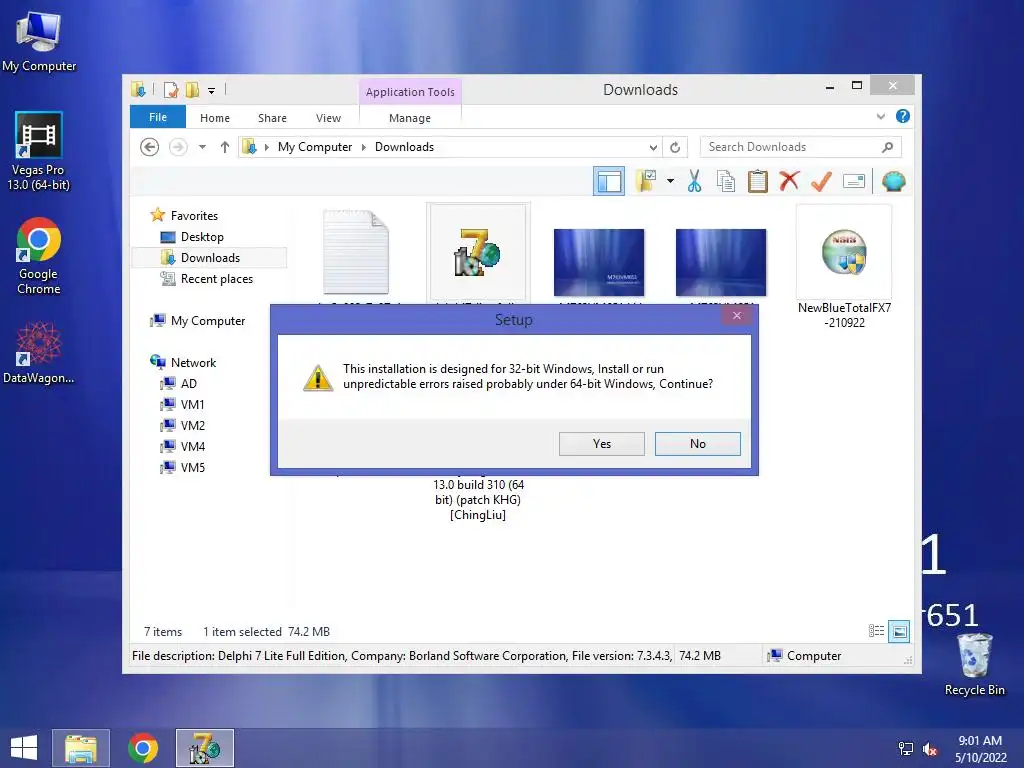Viewport: 1024px width, 768px height.
Task: Select the blank document file thumbnail
Action: [356, 252]
